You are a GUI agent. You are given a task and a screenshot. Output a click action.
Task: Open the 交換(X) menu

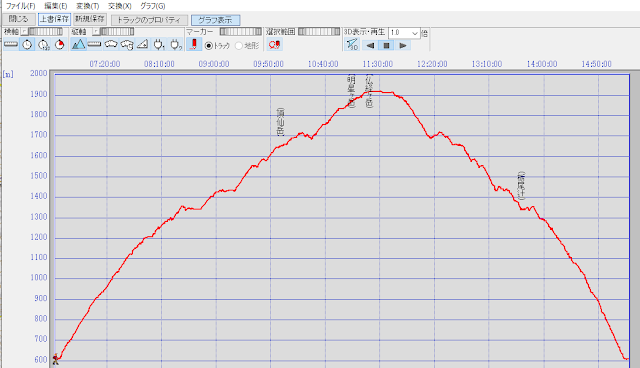click(120, 6)
